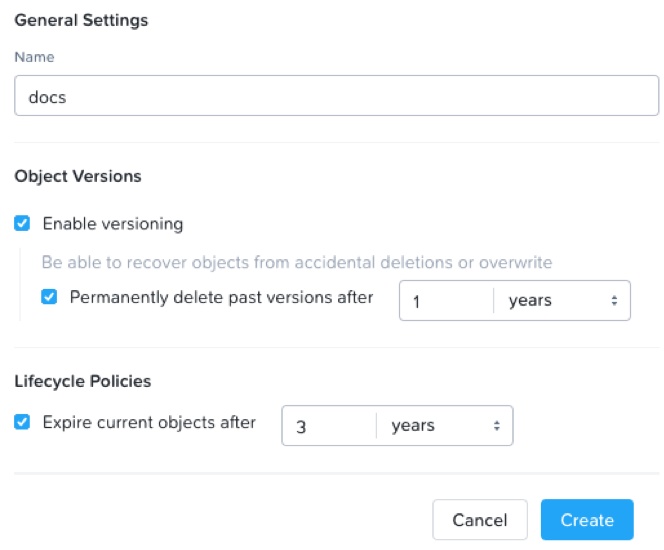The image size is (664, 550).
Task: Click the recover objects description text
Action: click(x=297, y=263)
